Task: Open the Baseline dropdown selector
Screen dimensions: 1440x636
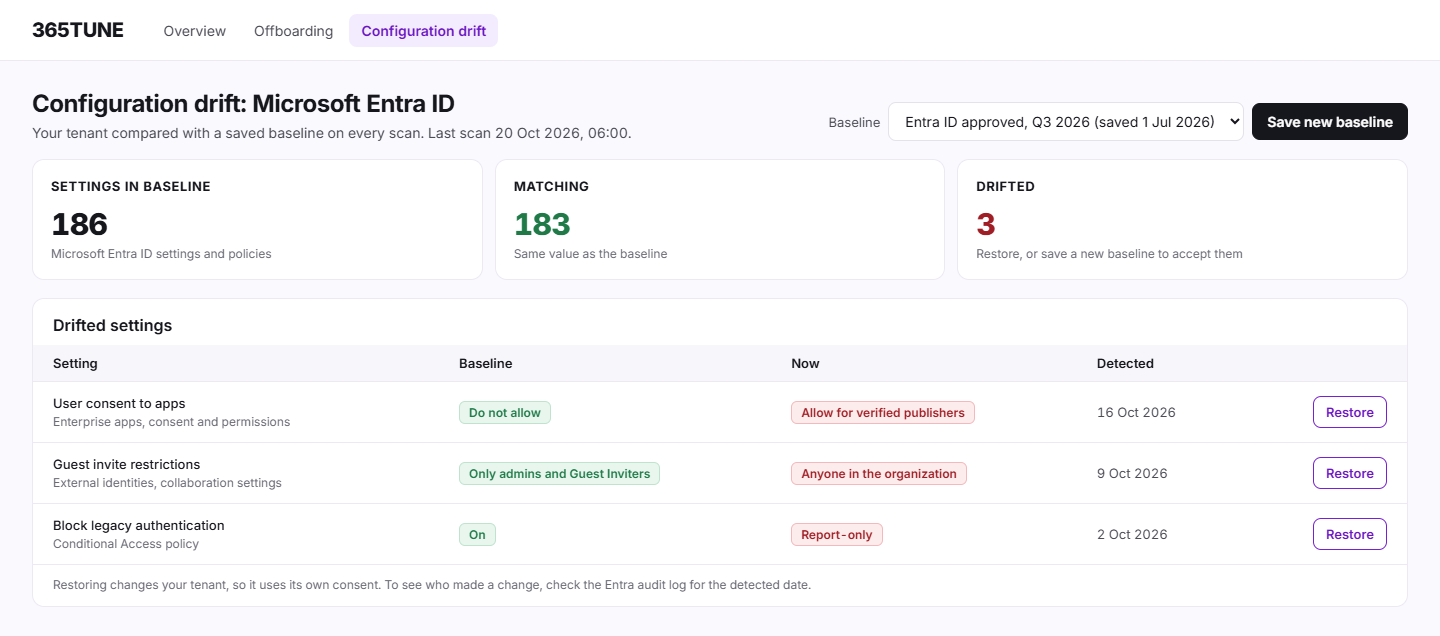Action: pyautogui.click(x=1066, y=122)
